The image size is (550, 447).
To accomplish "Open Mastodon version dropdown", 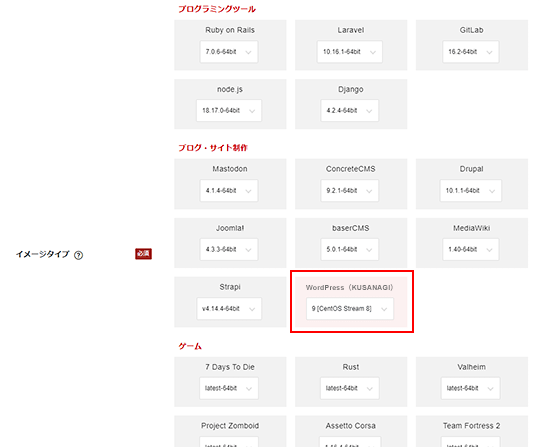I will tap(229, 191).
